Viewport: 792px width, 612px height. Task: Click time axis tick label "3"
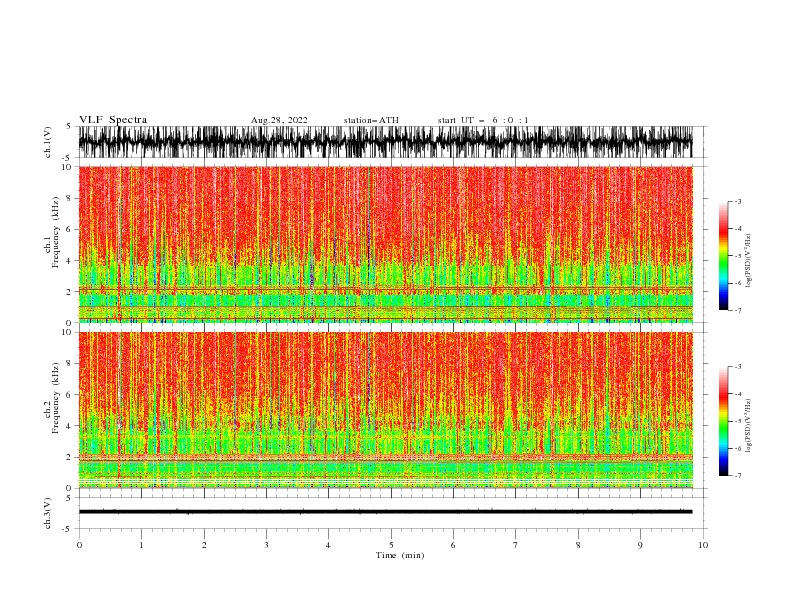[266, 545]
